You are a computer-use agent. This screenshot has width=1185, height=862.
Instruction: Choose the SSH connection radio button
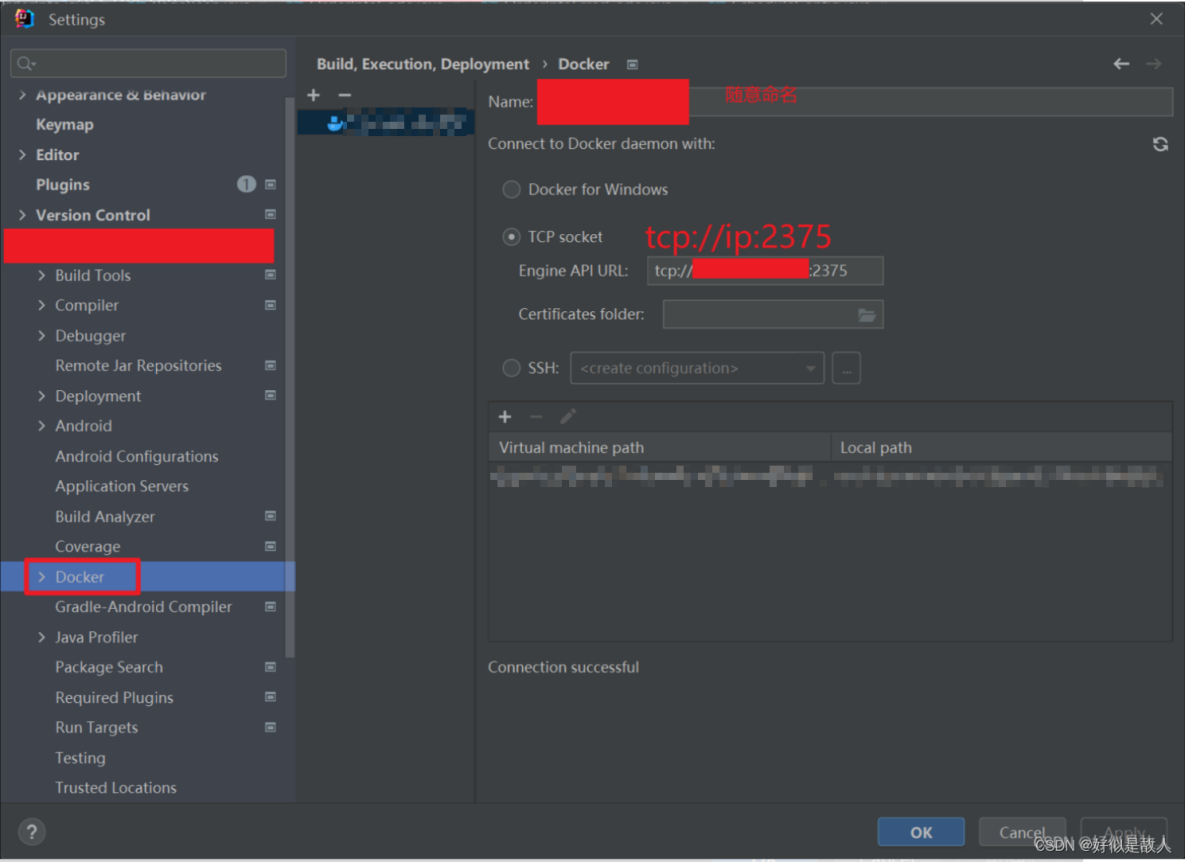(511, 368)
